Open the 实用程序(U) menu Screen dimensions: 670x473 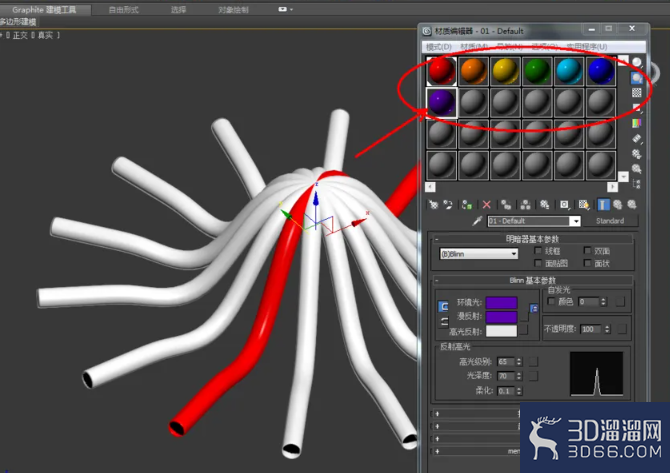[x=587, y=47]
